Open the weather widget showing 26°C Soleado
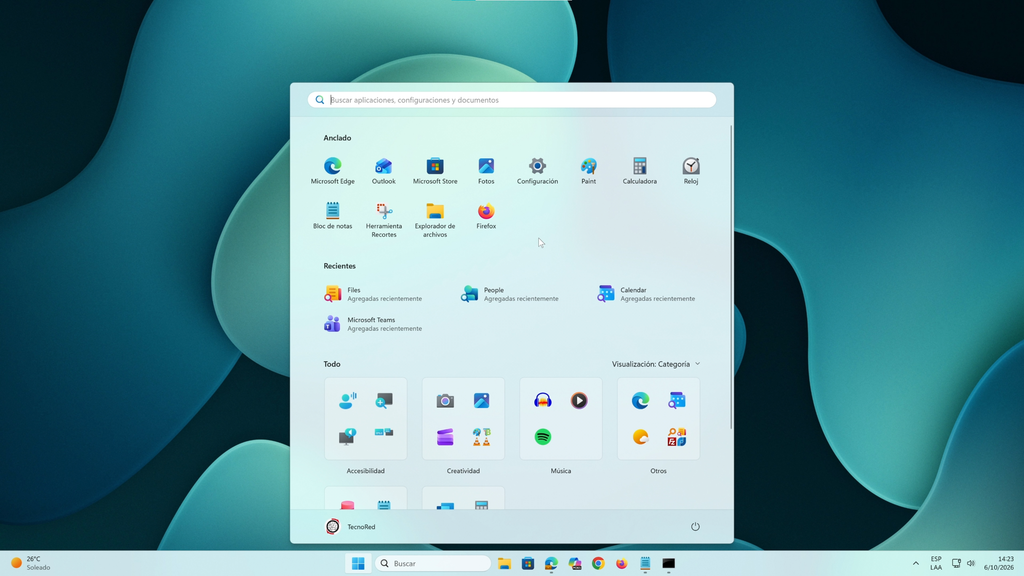 pos(31,564)
